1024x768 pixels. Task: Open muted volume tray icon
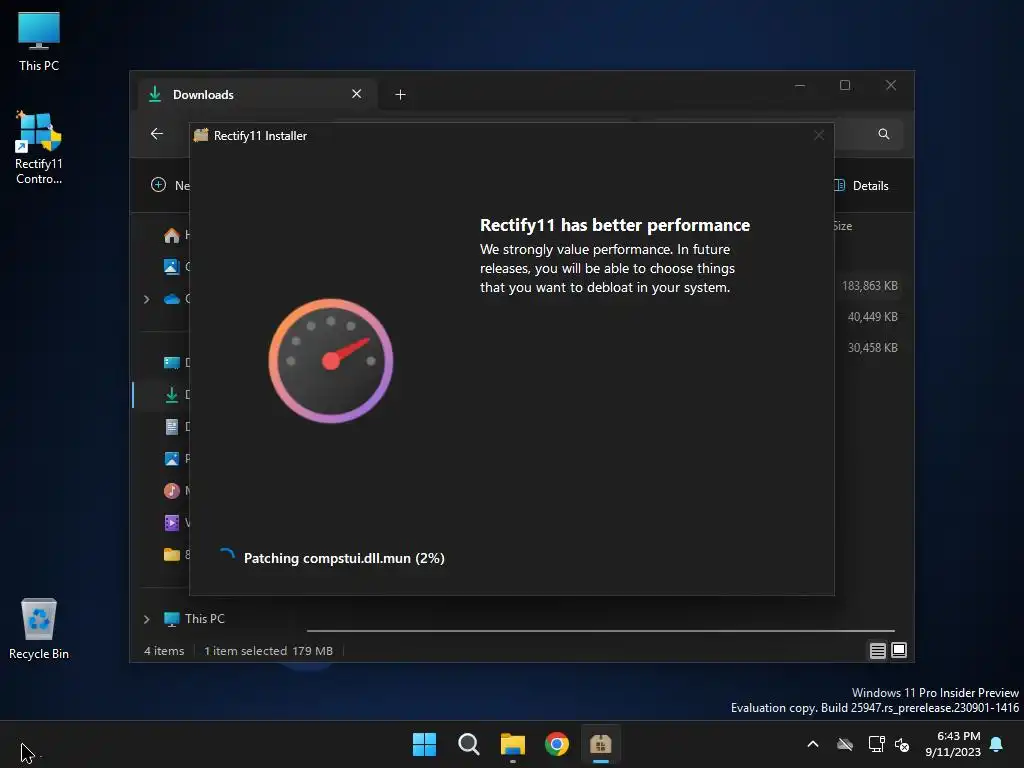pos(902,744)
